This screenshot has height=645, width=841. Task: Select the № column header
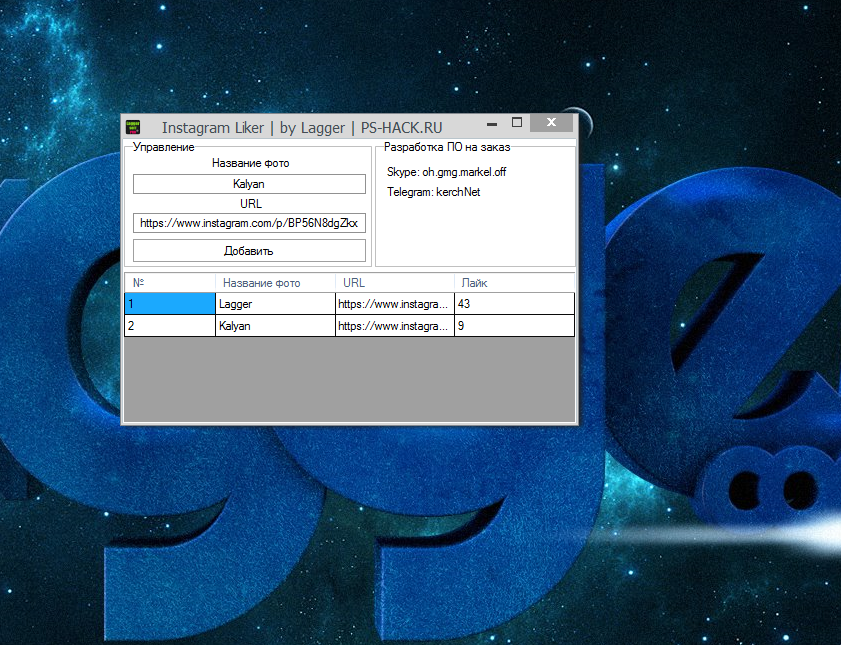170,283
